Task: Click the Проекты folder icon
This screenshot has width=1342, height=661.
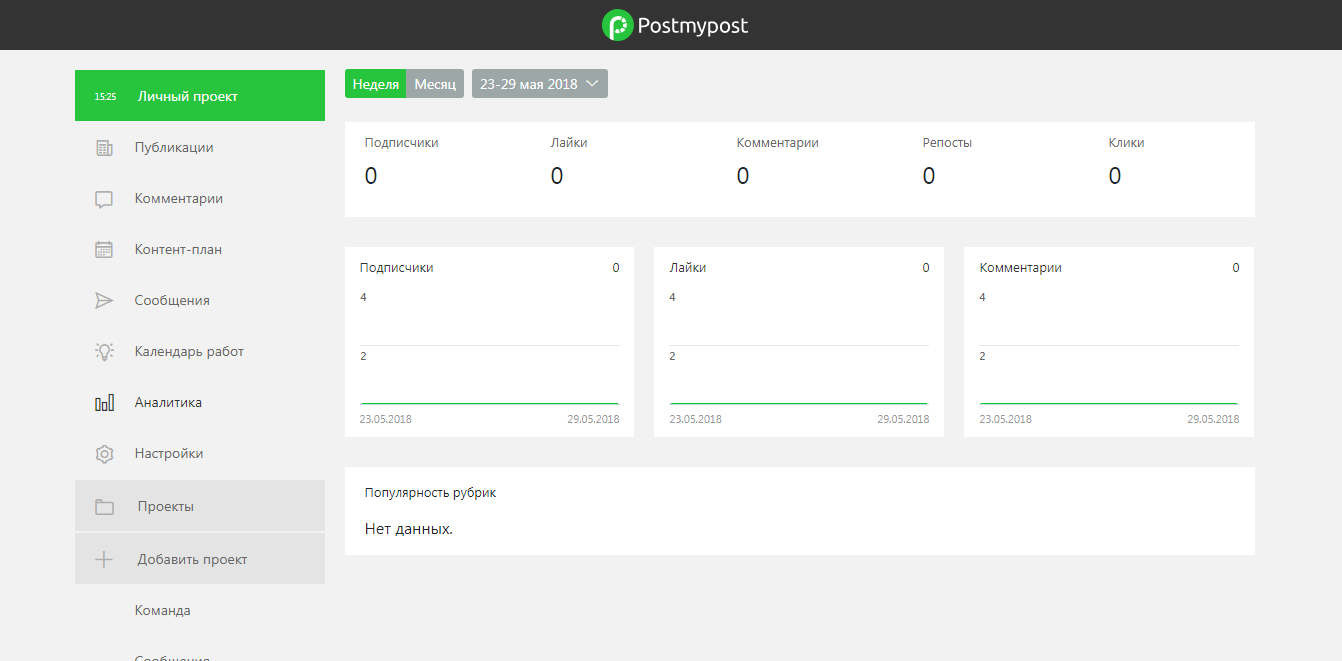Action: (104, 507)
